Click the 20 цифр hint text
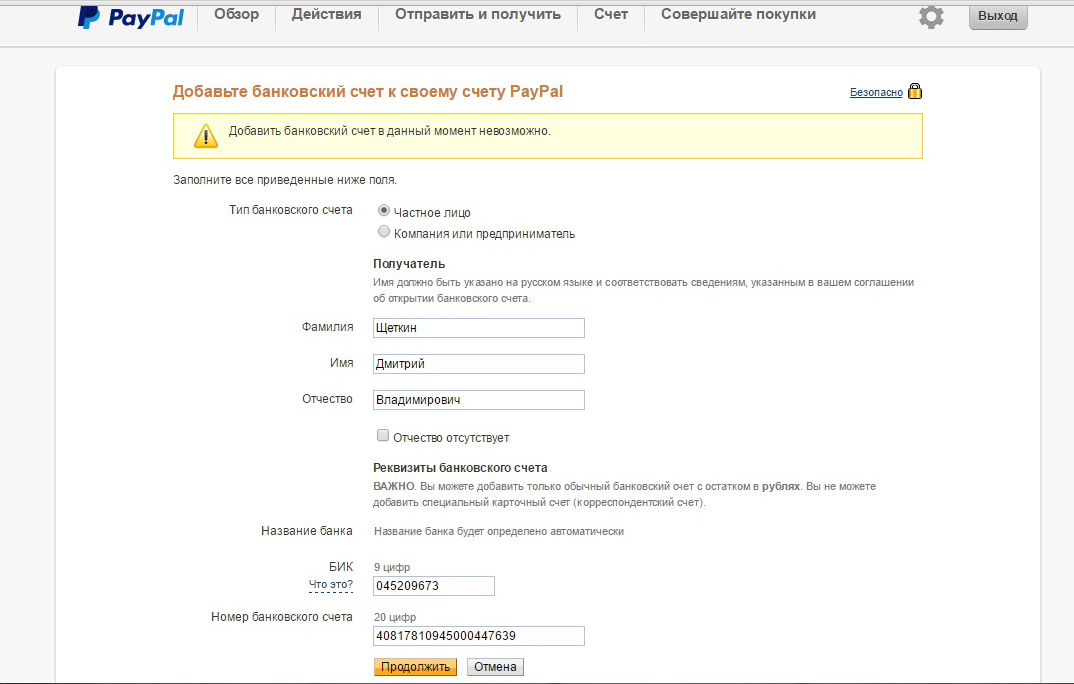1074x684 pixels. click(395, 617)
